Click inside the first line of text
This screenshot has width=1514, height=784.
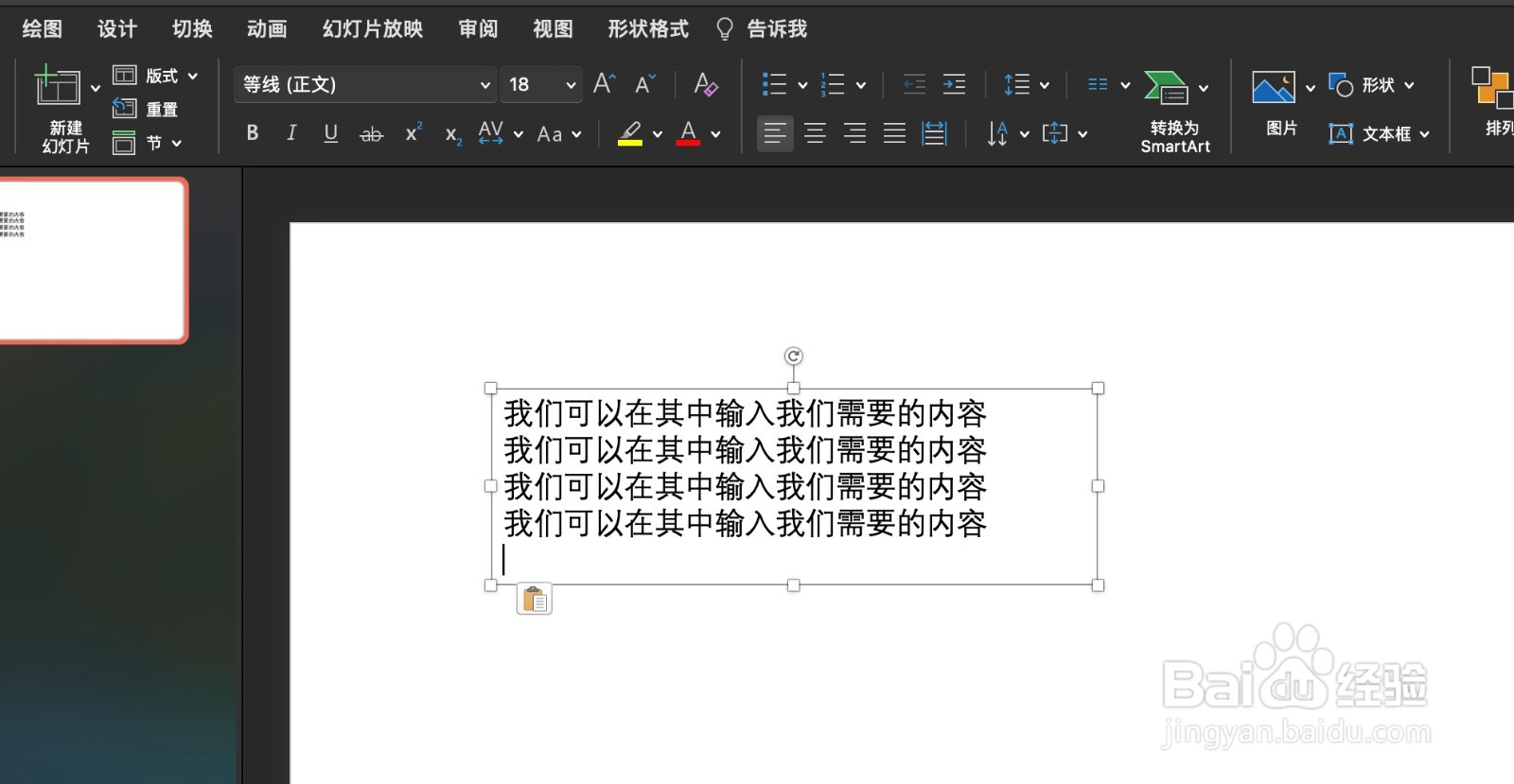(x=745, y=413)
